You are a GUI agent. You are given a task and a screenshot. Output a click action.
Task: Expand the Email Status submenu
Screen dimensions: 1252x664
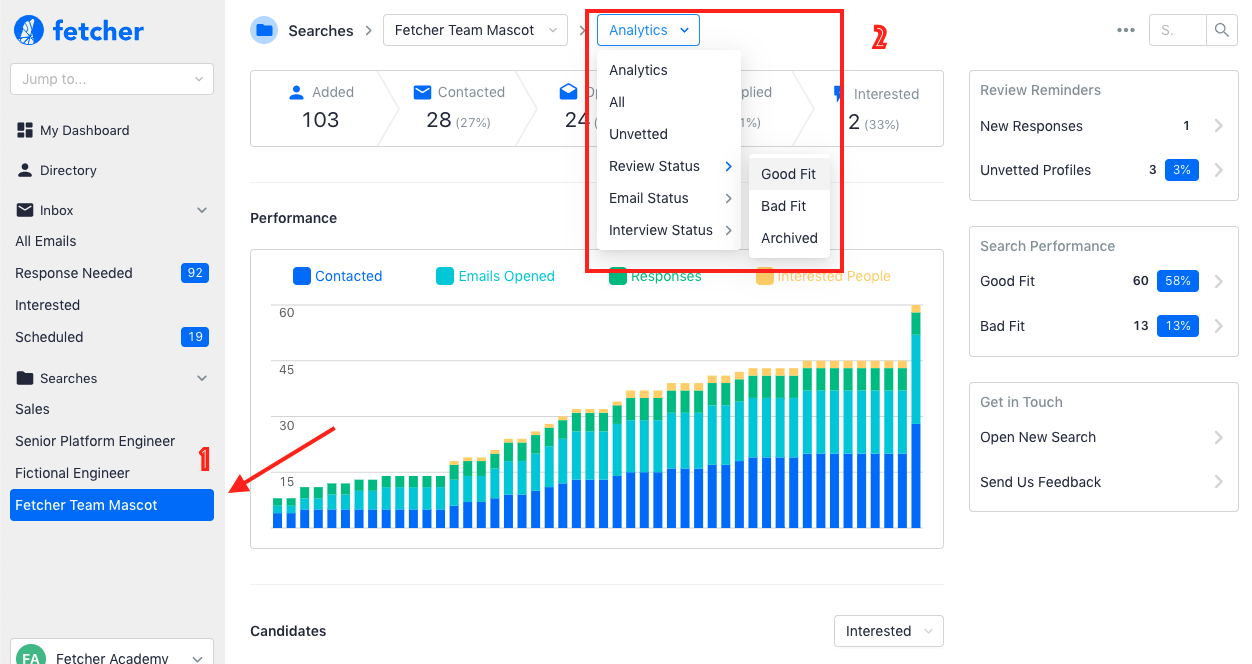click(x=669, y=198)
